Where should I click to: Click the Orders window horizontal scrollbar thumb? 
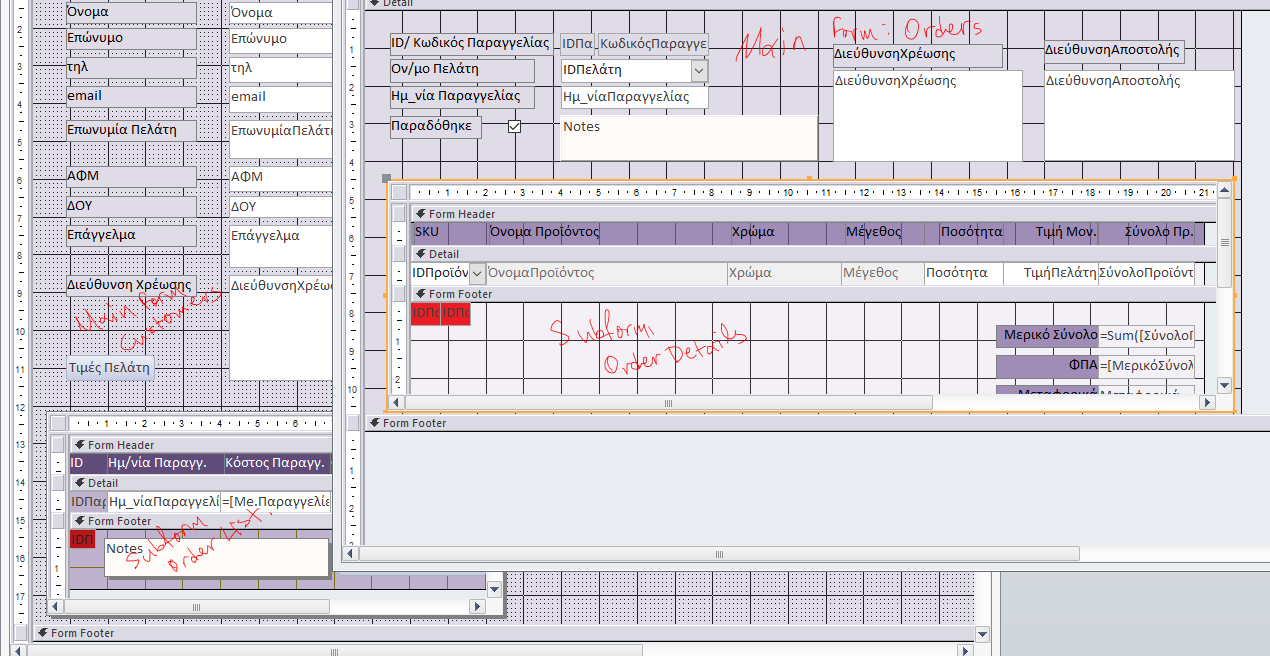coord(718,553)
